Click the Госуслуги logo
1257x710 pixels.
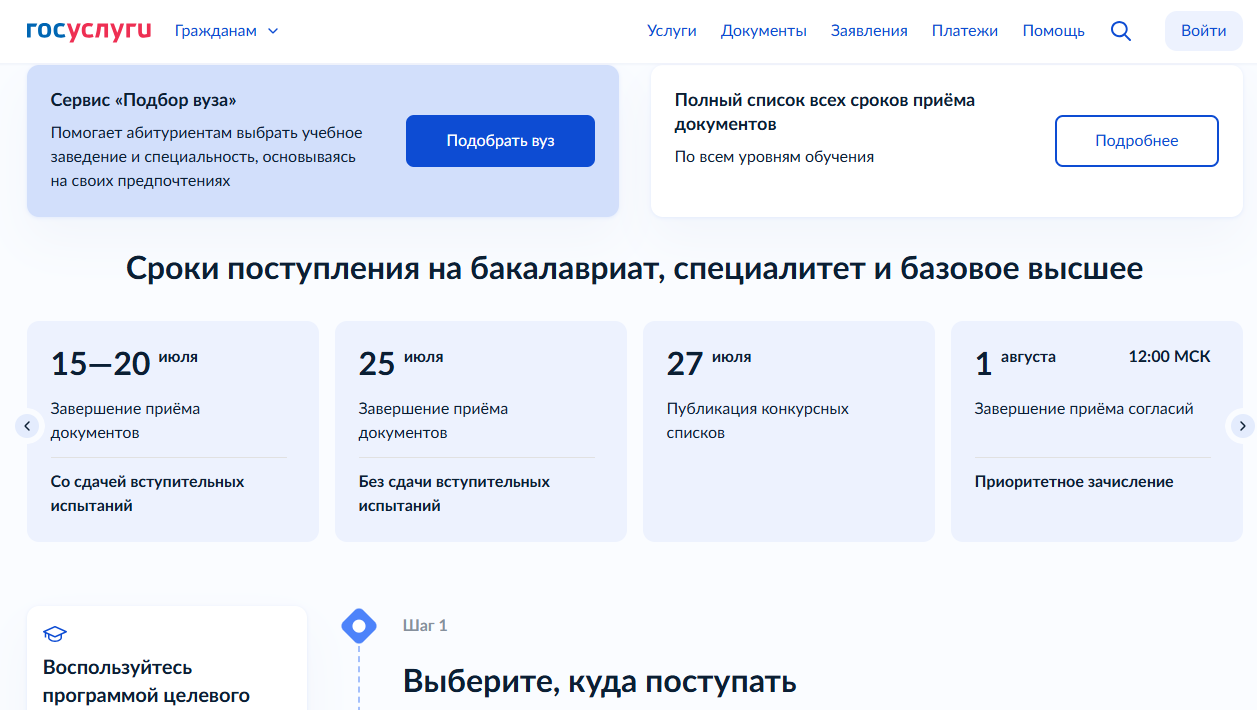click(x=89, y=30)
